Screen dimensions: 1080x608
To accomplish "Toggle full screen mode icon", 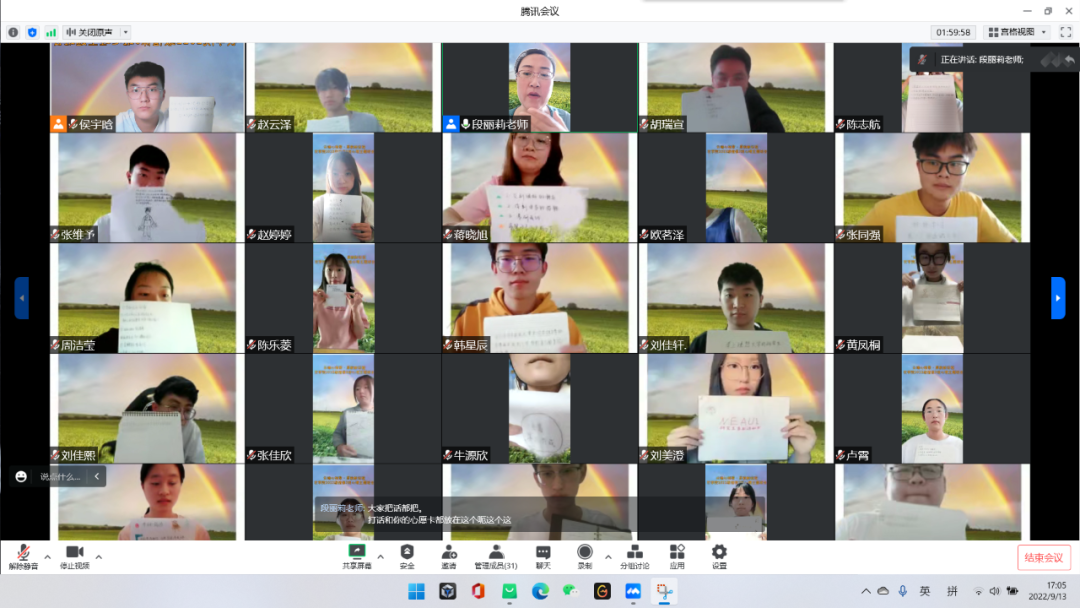I will coord(1065,32).
